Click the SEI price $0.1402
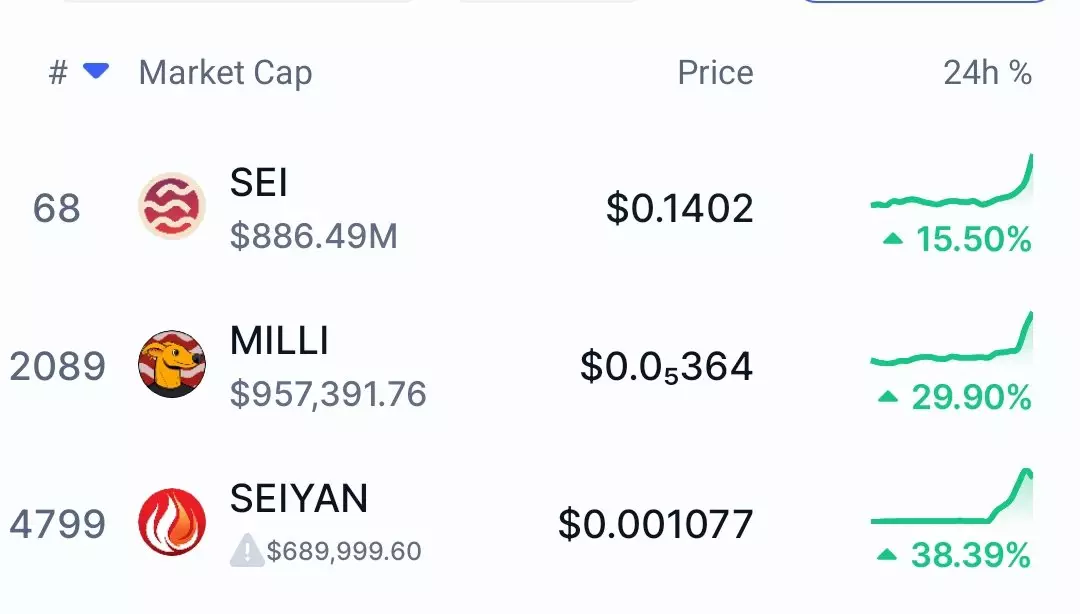The height and width of the screenshot is (614, 1080). click(x=679, y=208)
